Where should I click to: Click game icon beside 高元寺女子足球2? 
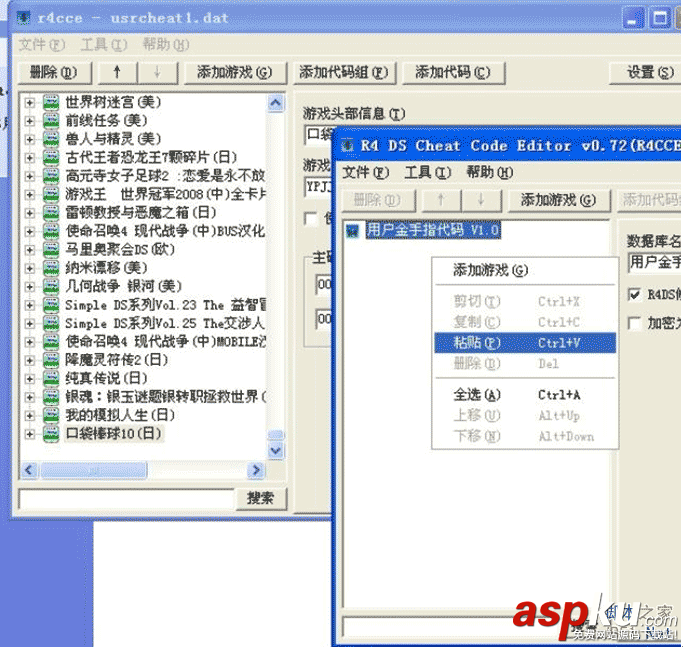[51, 176]
